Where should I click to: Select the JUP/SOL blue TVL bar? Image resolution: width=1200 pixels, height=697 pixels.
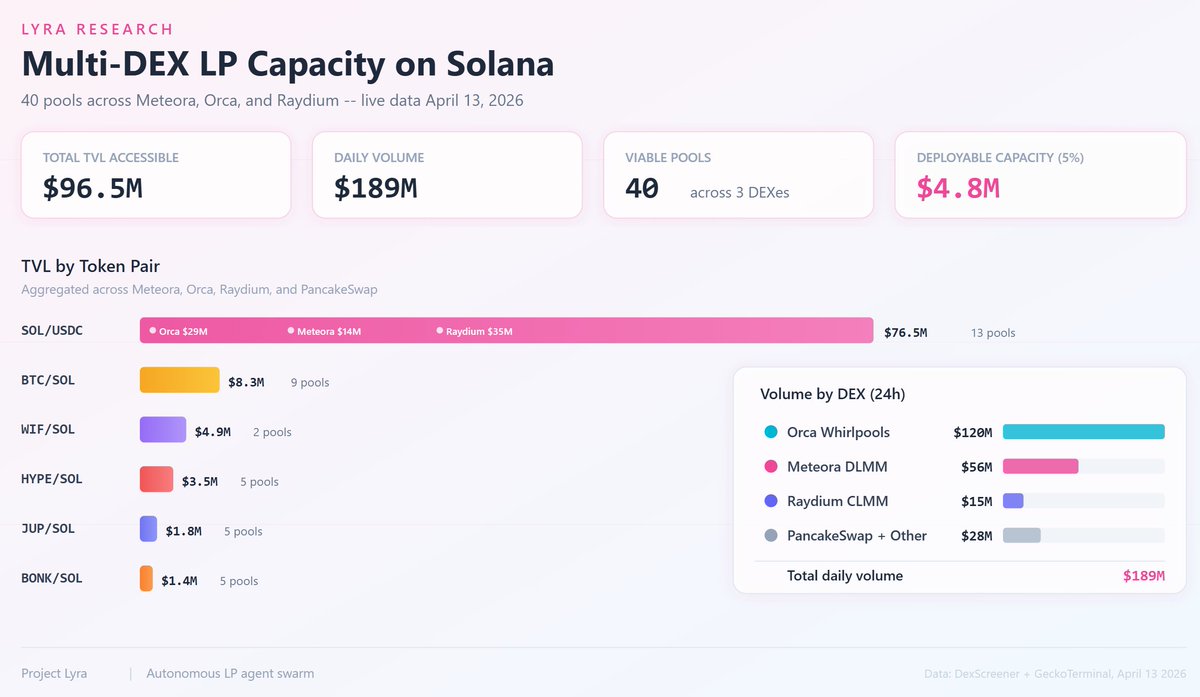click(148, 529)
